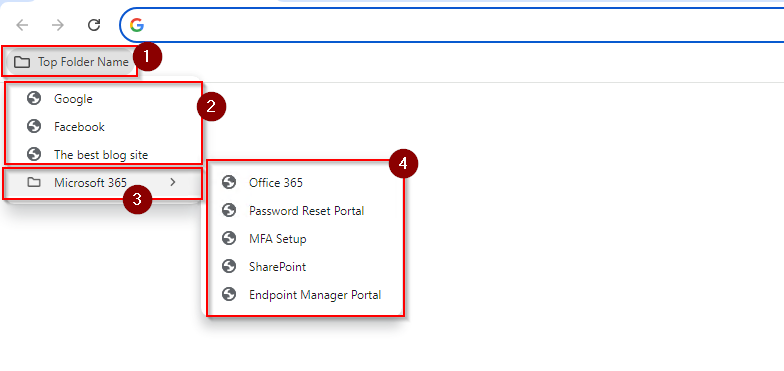Screen dimensions: 784x371
Task: Click the globe icon next to SharePoint
Action: [x=229, y=266]
